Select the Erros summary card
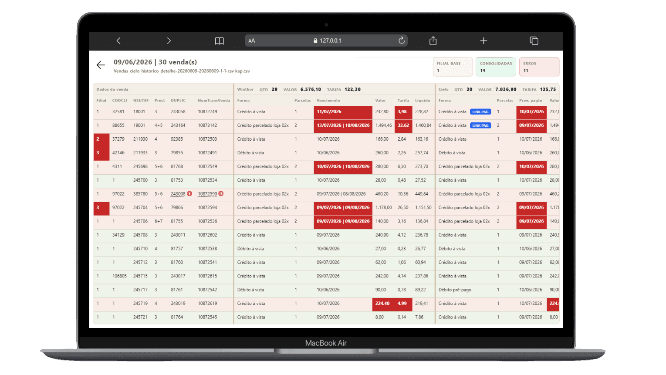The image size is (666, 375). click(x=539, y=67)
